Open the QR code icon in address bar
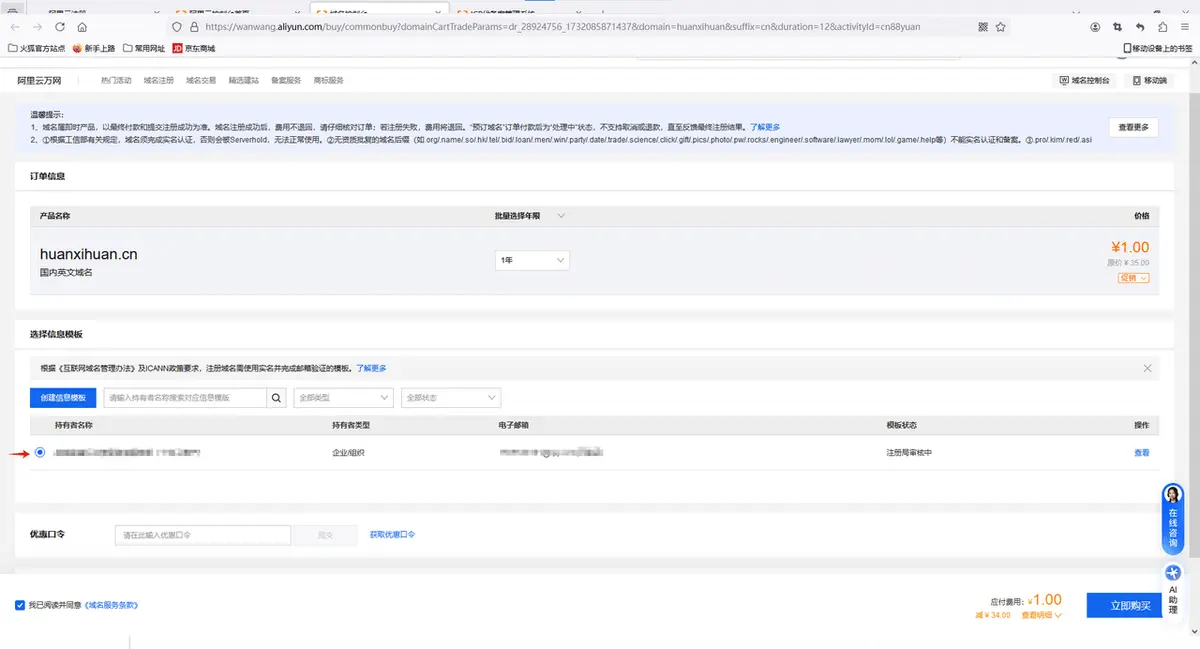 point(982,27)
